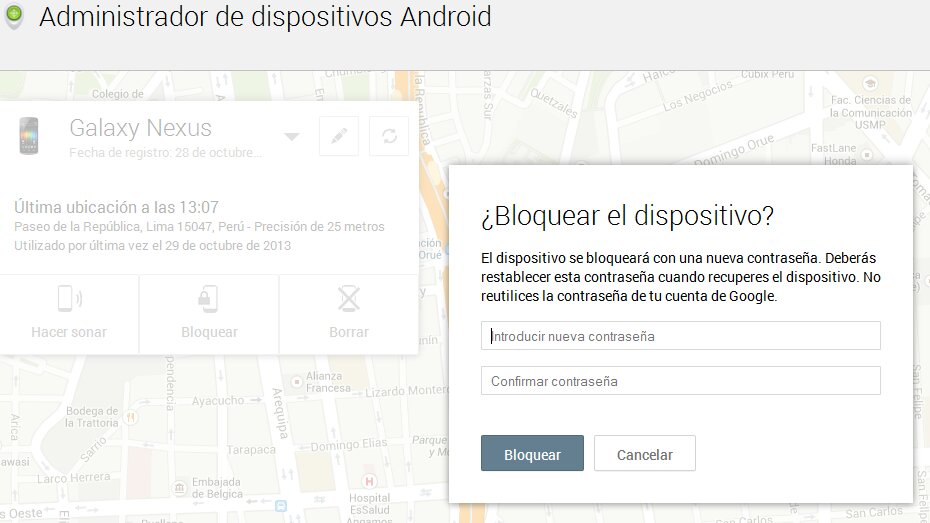Viewport: 930px width, 523px height.
Task: Click the Android Device Manager logo icon
Action: [14, 15]
